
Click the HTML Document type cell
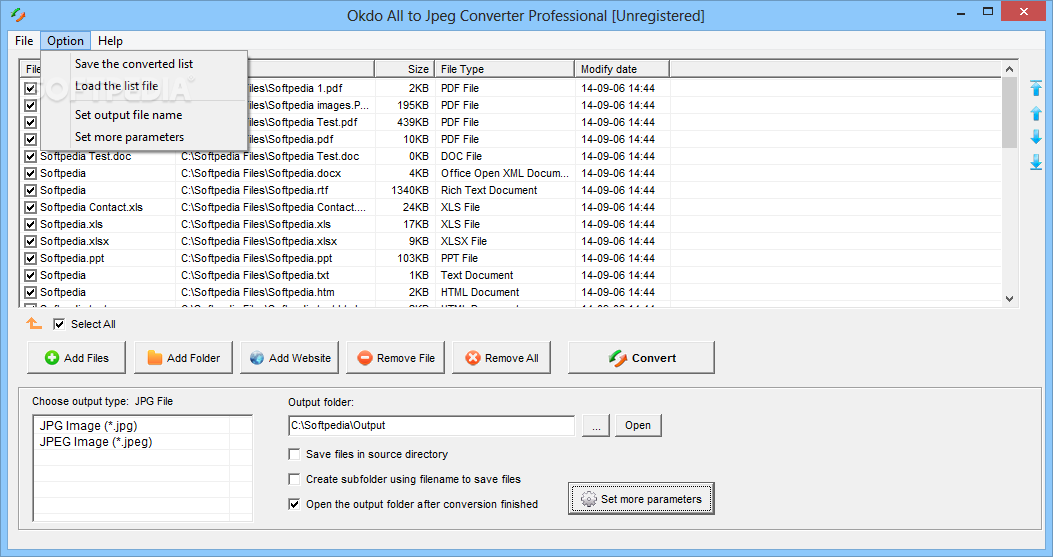coord(505,292)
